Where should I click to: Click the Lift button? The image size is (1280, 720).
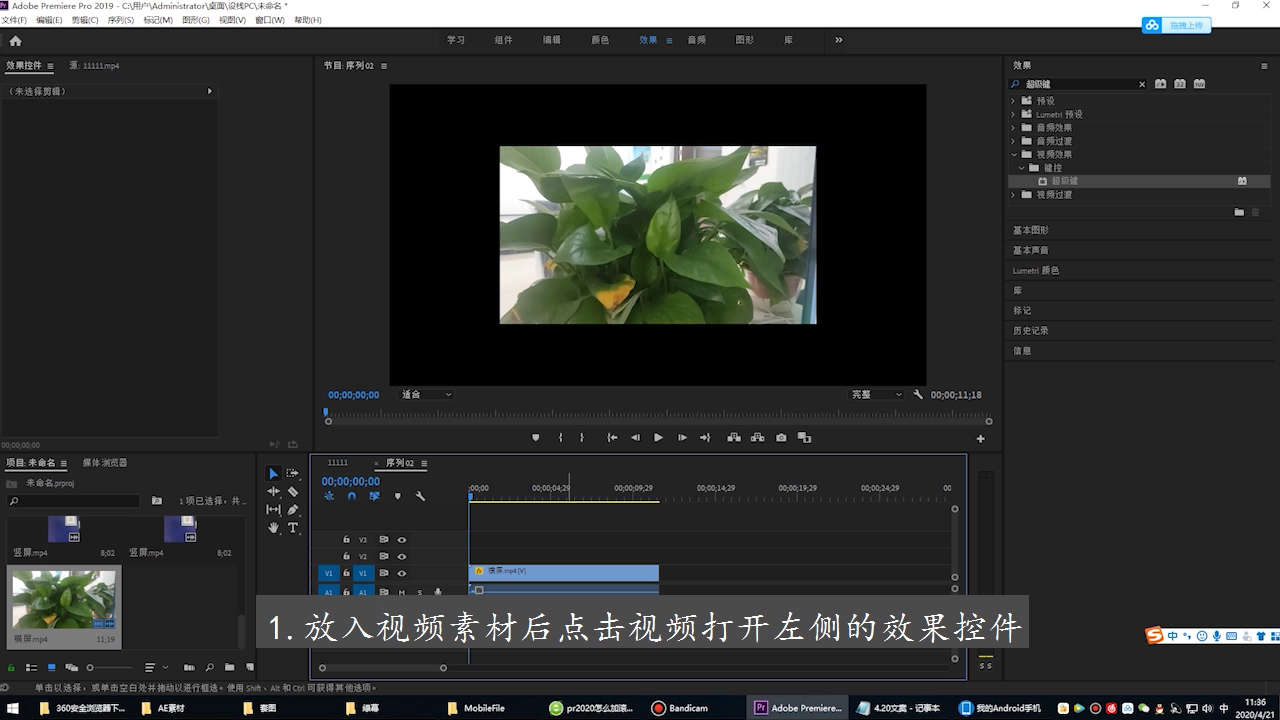pos(733,438)
